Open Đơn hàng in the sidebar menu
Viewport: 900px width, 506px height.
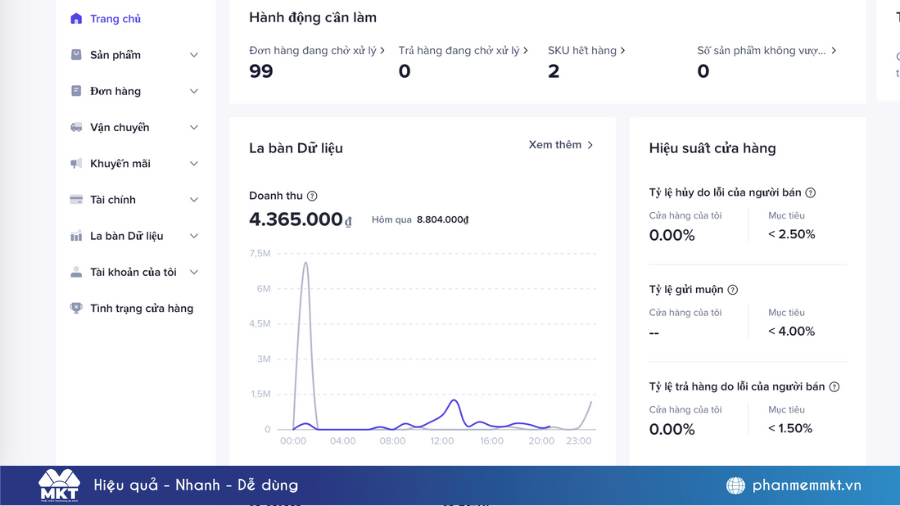tap(115, 91)
